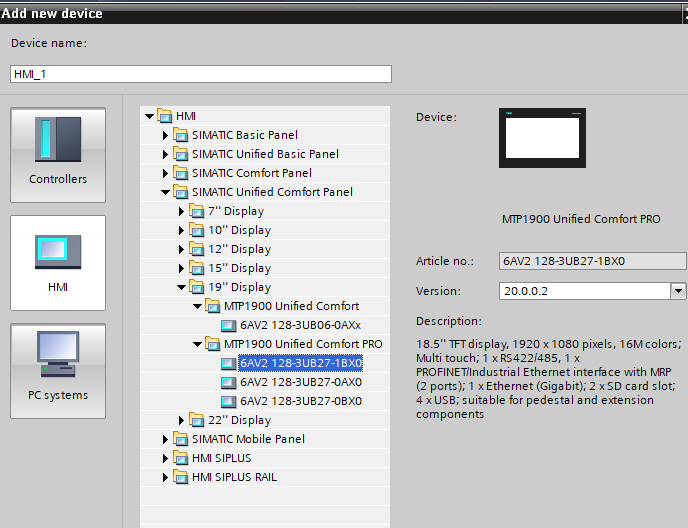Collapse the HMI root folder
The image size is (688, 528).
click(x=149, y=116)
